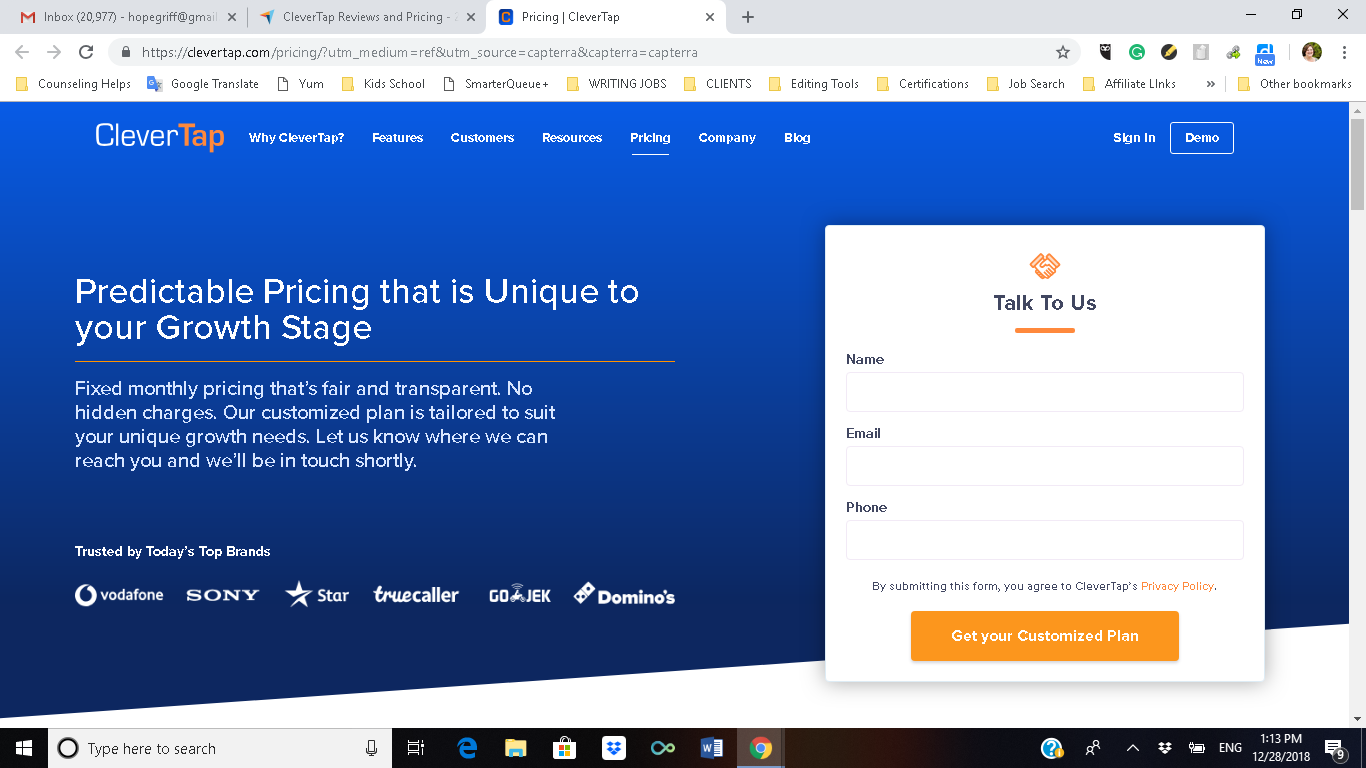Focus the Name input field
This screenshot has height=768, width=1366.
[x=1045, y=392]
